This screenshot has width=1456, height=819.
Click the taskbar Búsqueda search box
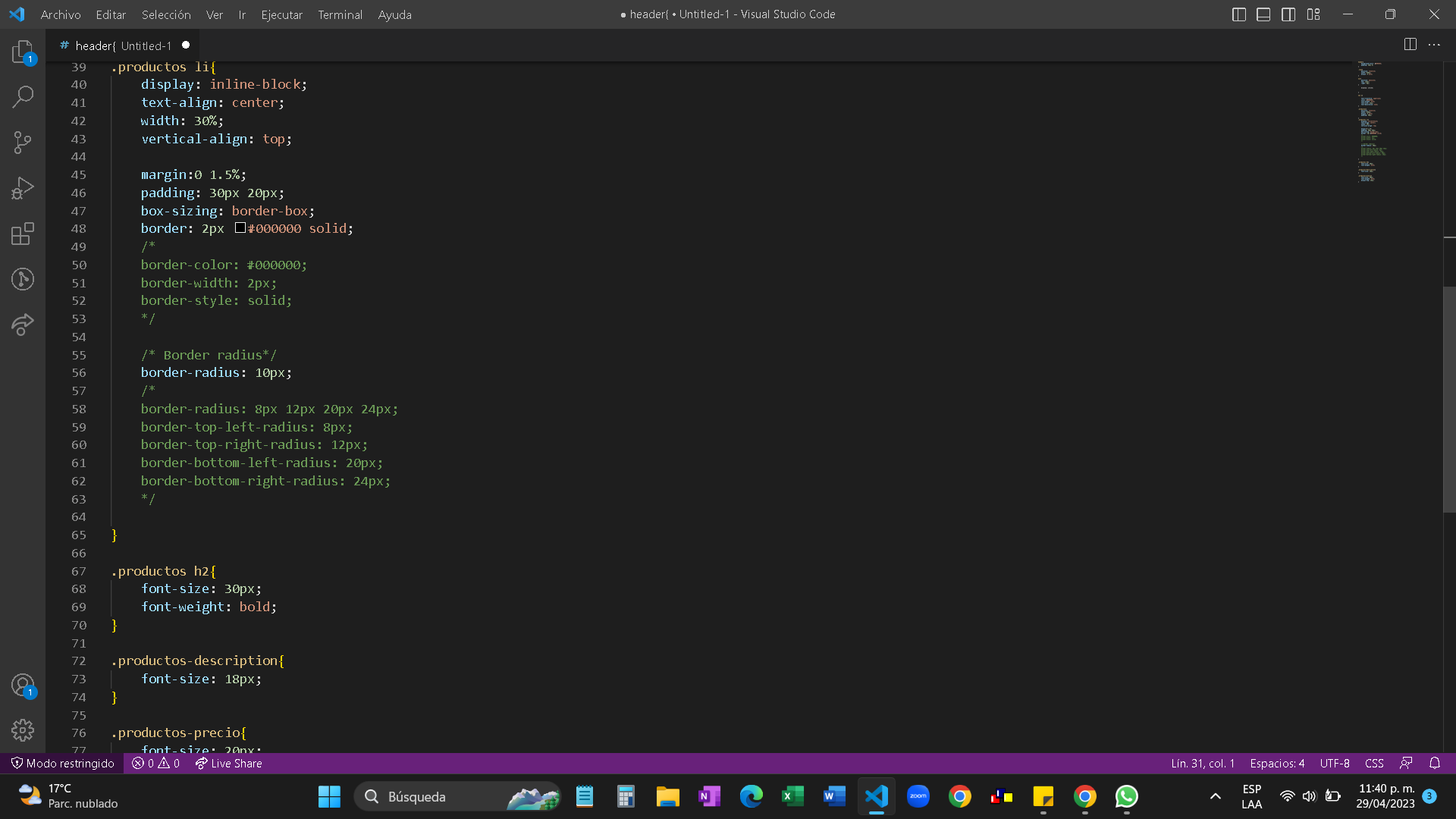457,796
